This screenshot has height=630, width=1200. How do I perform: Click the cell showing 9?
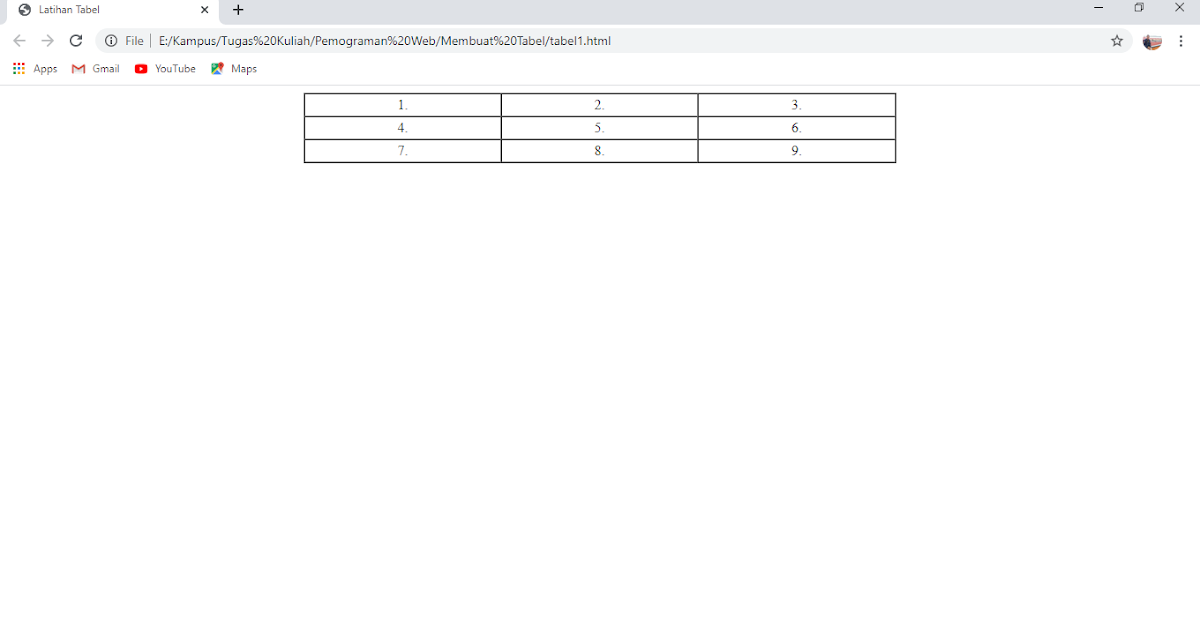click(x=796, y=151)
